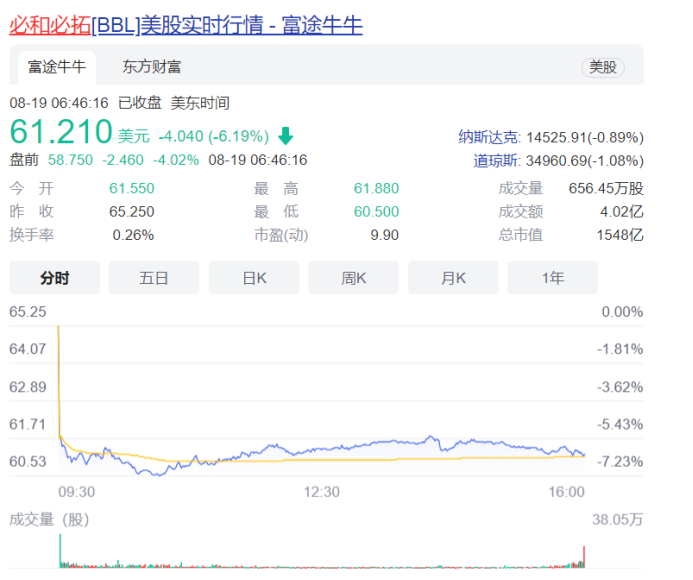Screen dimensions: 693x580
Task: Show the 五日 five-day chart
Action: point(154,278)
